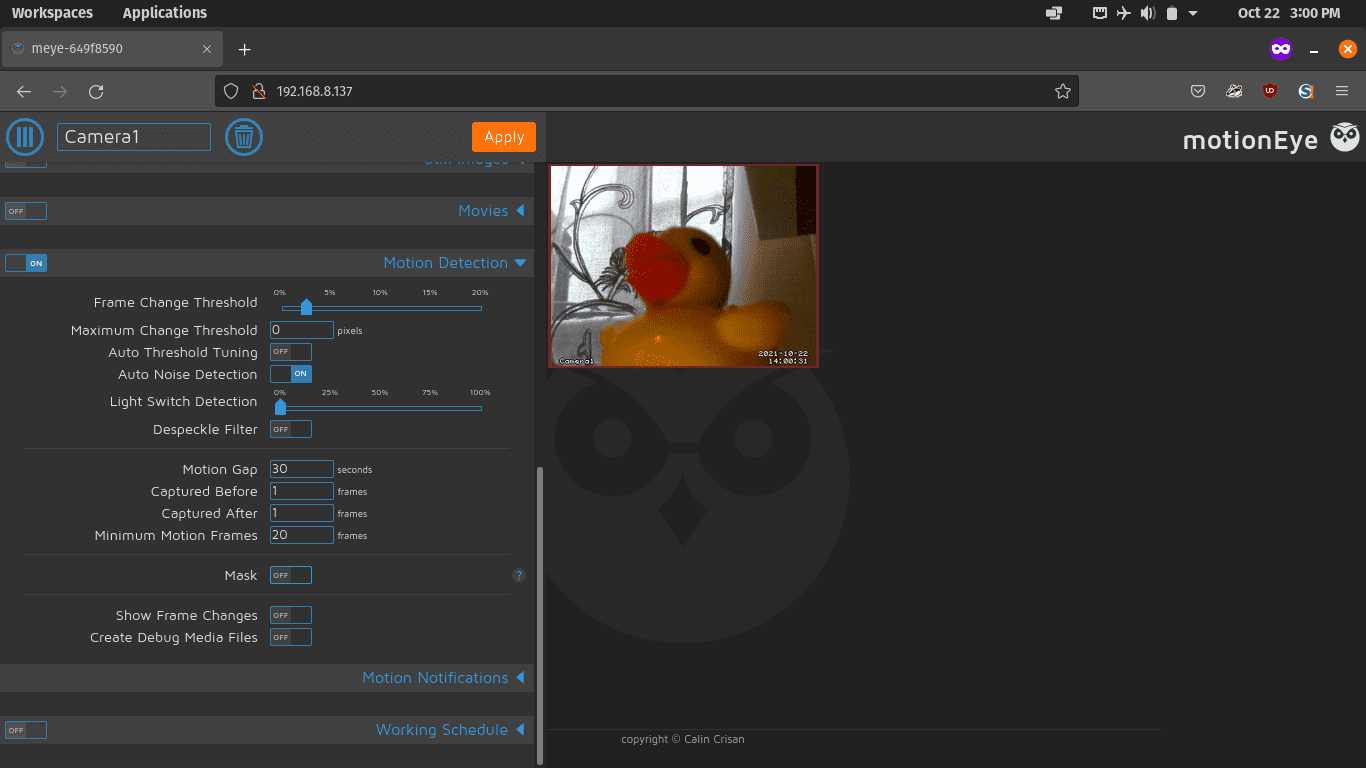Click the Captured After frames field
The width and height of the screenshot is (1366, 768).
[x=302, y=513]
